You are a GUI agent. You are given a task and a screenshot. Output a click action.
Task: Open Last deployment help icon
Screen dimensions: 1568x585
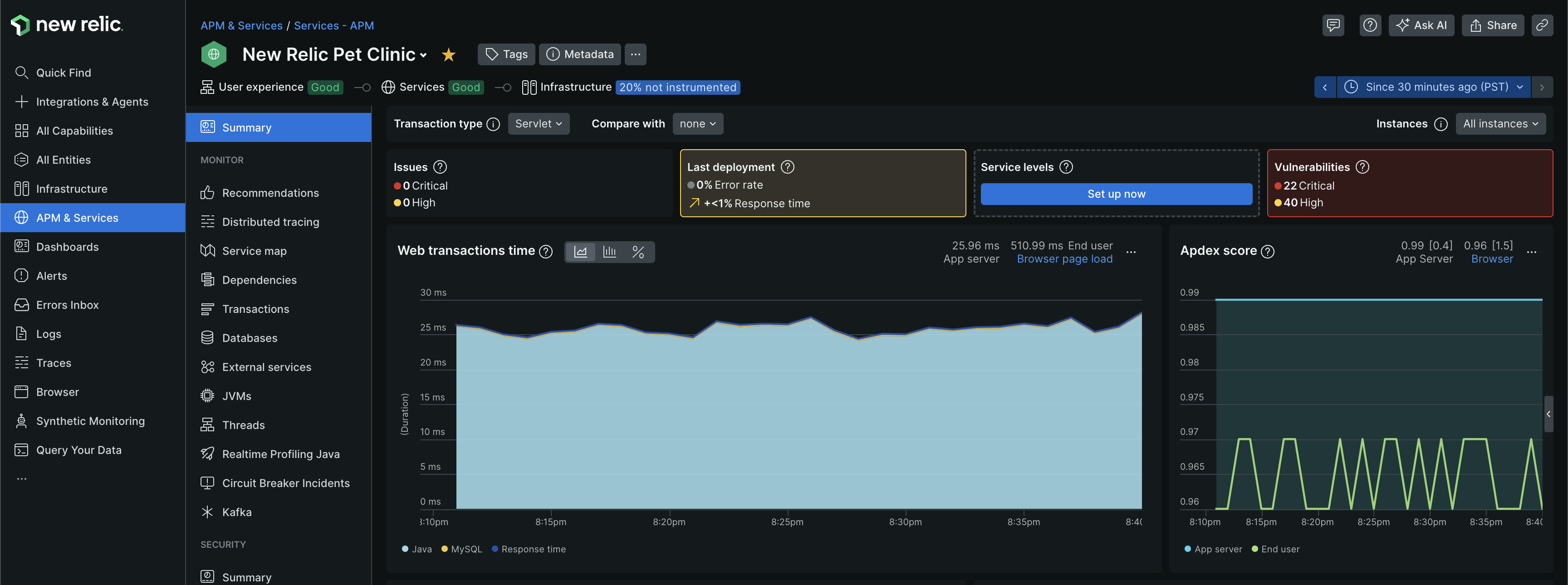click(788, 166)
